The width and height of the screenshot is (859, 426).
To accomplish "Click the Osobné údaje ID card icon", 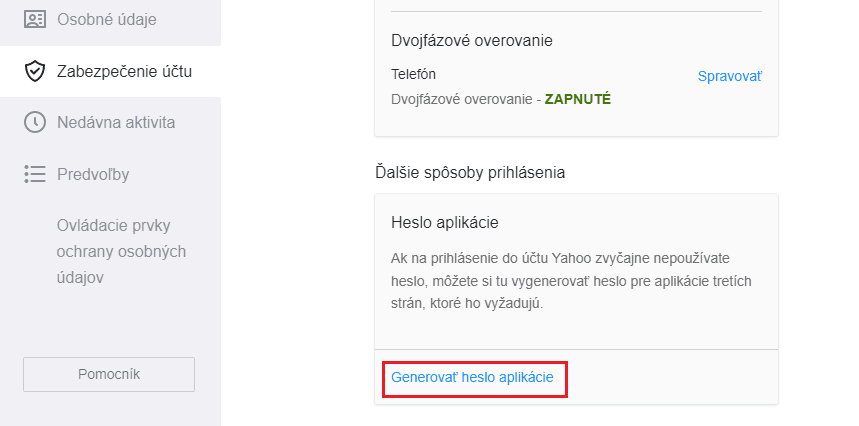I will click(x=35, y=19).
